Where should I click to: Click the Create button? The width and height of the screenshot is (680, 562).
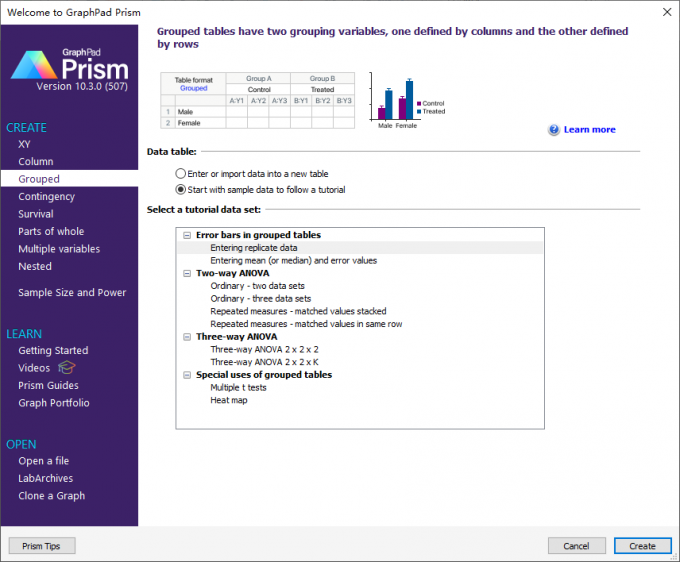(x=642, y=546)
